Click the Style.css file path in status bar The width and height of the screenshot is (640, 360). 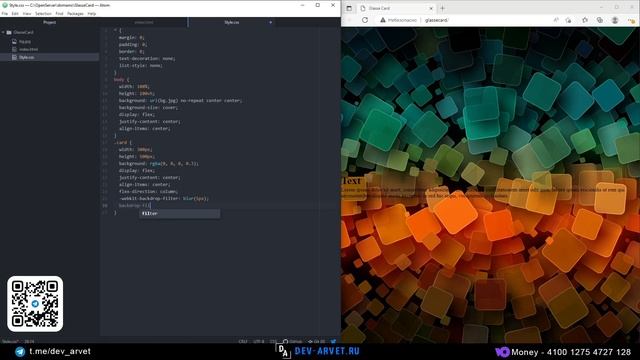pyautogui.click(x=10, y=341)
